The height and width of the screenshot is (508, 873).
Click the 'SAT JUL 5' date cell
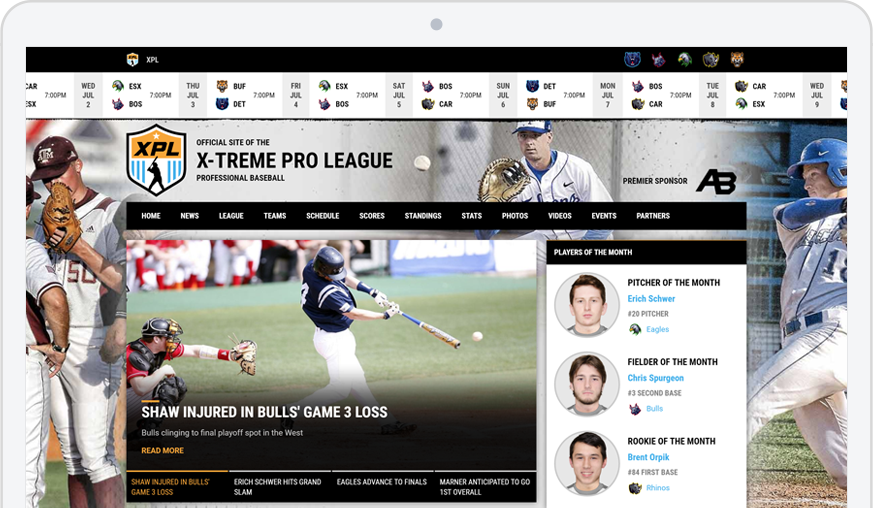click(x=399, y=95)
